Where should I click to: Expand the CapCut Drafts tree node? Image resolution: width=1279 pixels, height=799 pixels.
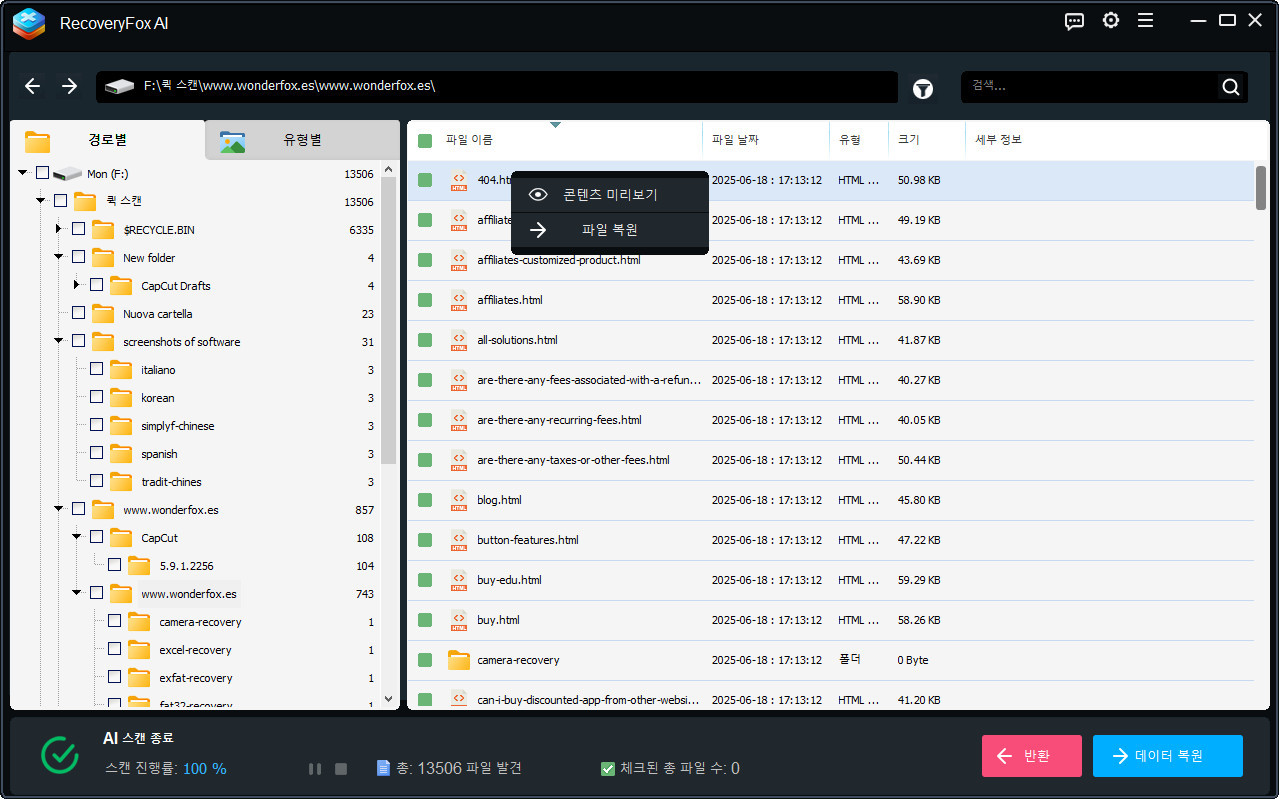click(77, 286)
